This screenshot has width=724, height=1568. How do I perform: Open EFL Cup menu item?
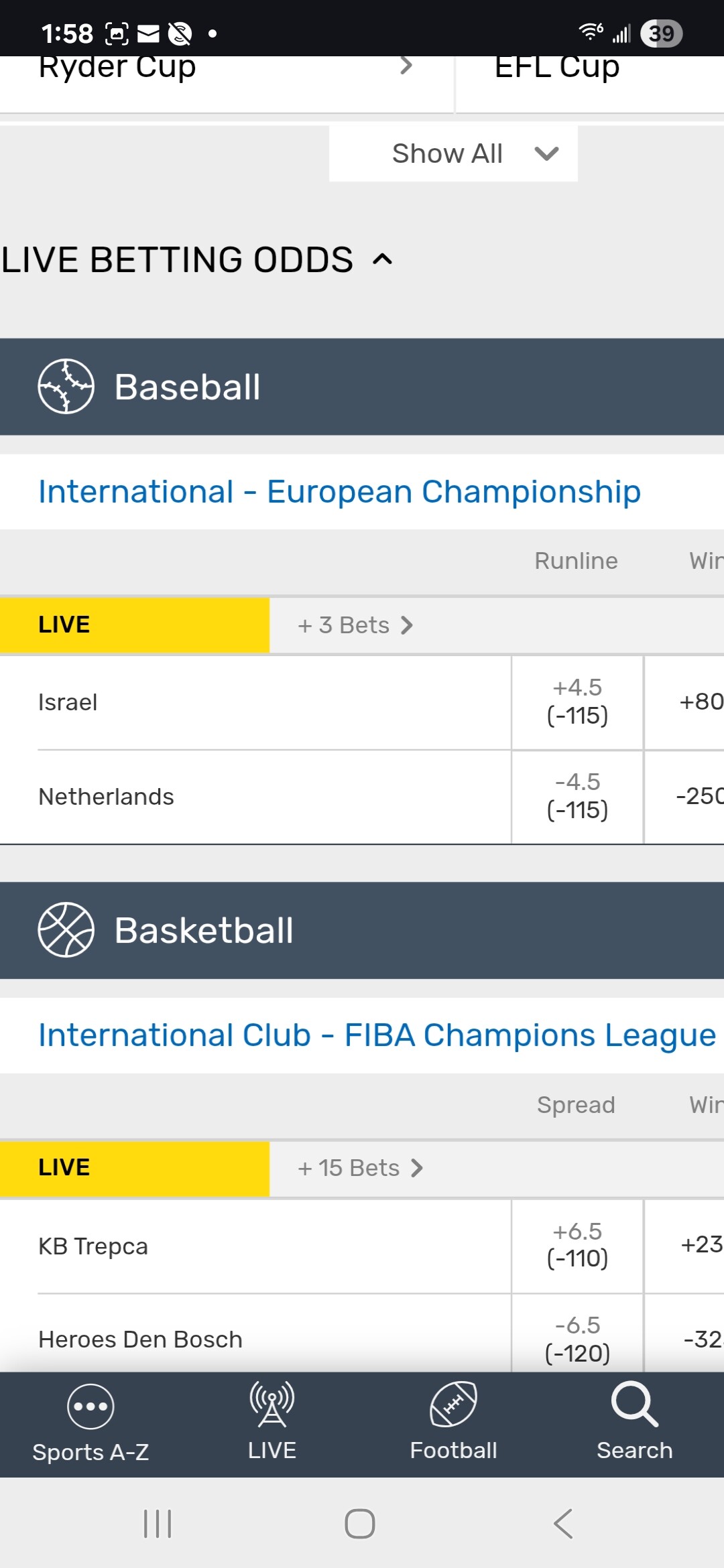coord(556,68)
